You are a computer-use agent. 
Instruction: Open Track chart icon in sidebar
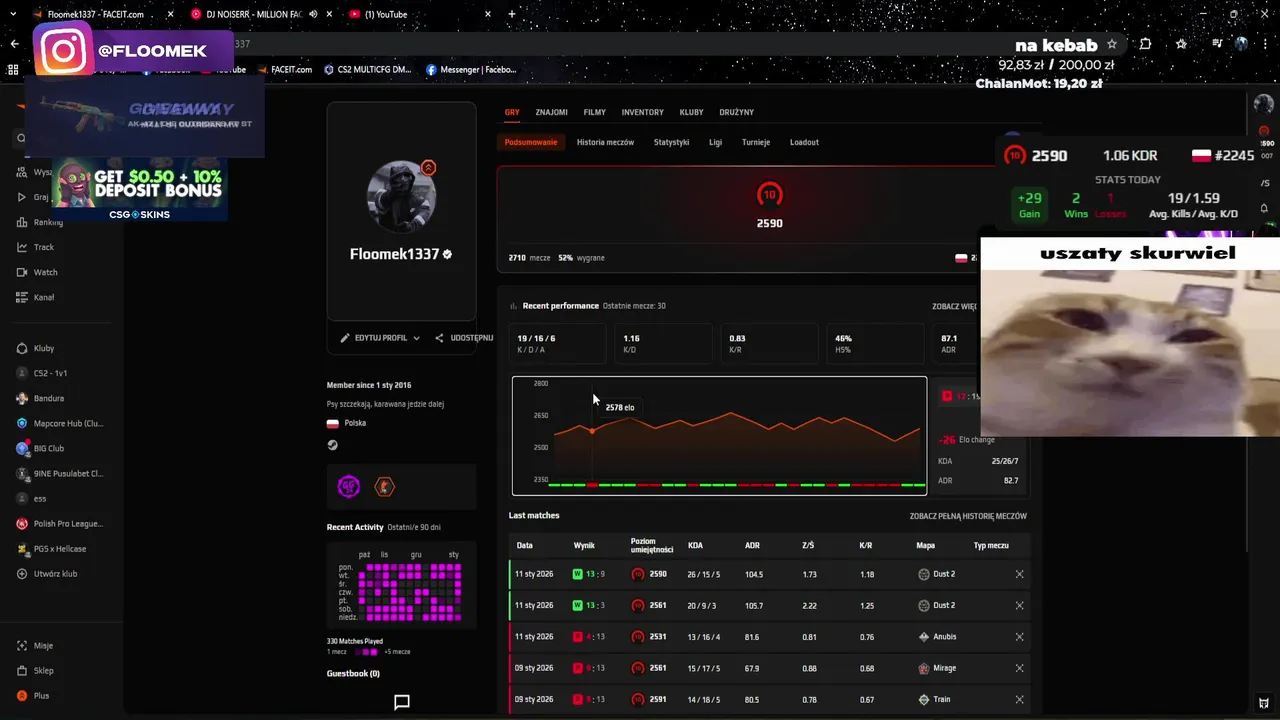(22, 247)
